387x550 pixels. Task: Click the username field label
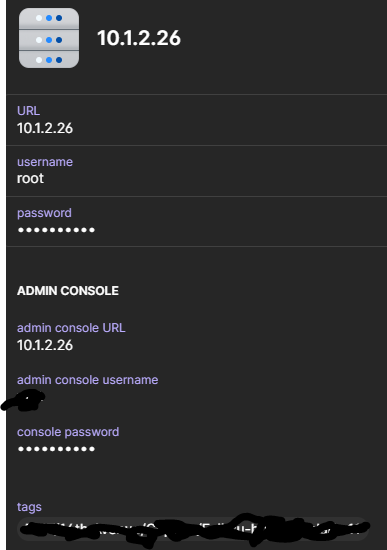45,162
